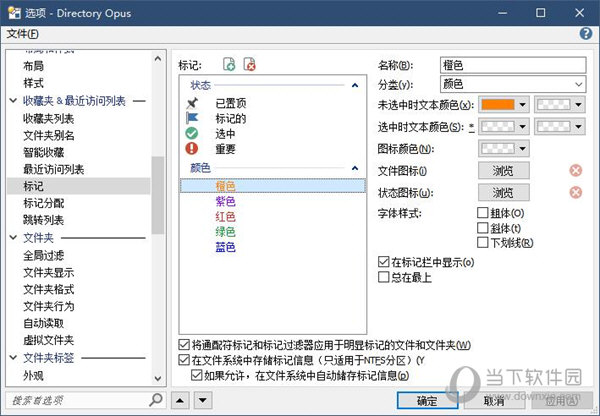Select 样式 in options tree
This screenshot has width=600, height=416.
coord(34,83)
